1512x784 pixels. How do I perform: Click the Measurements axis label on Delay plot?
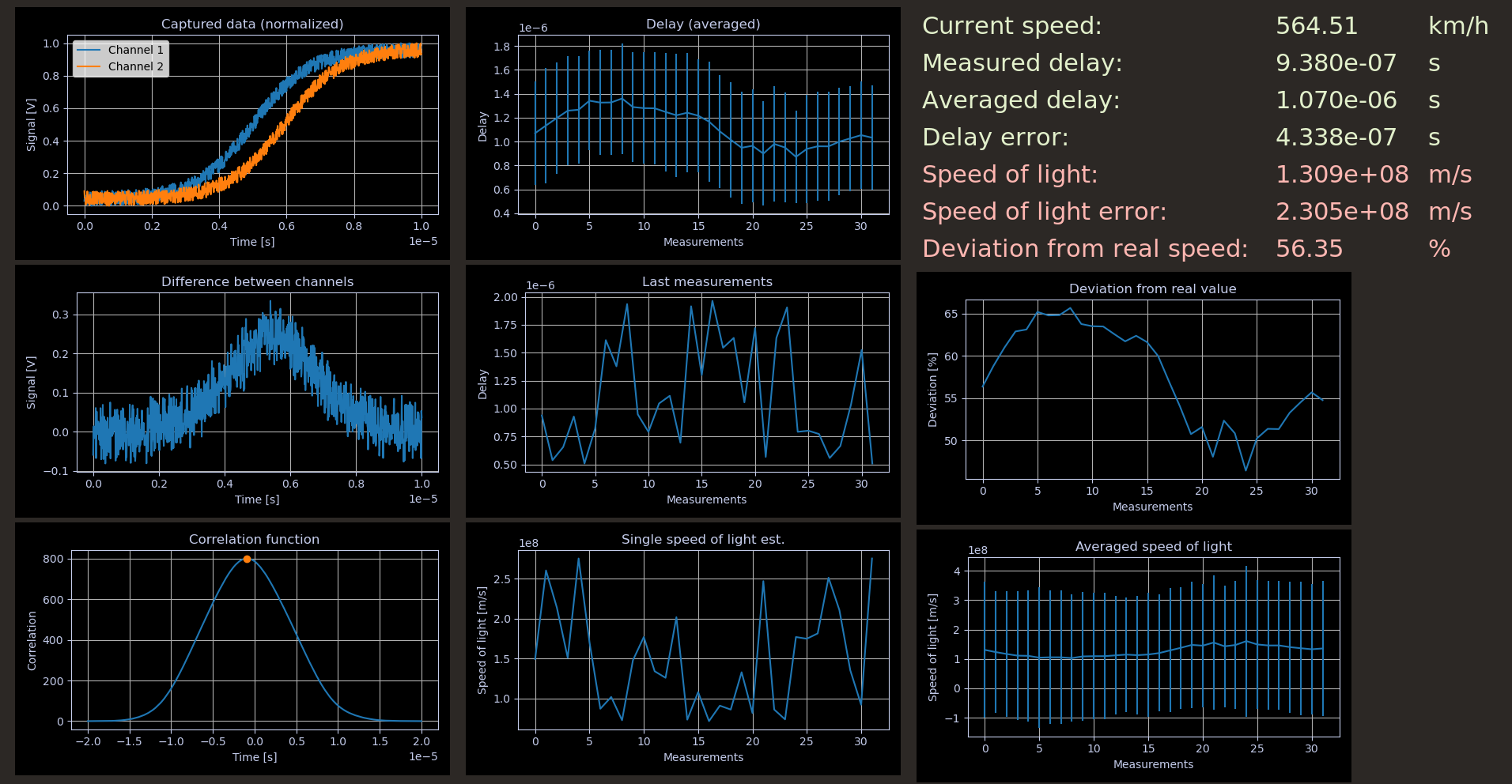tap(703, 242)
